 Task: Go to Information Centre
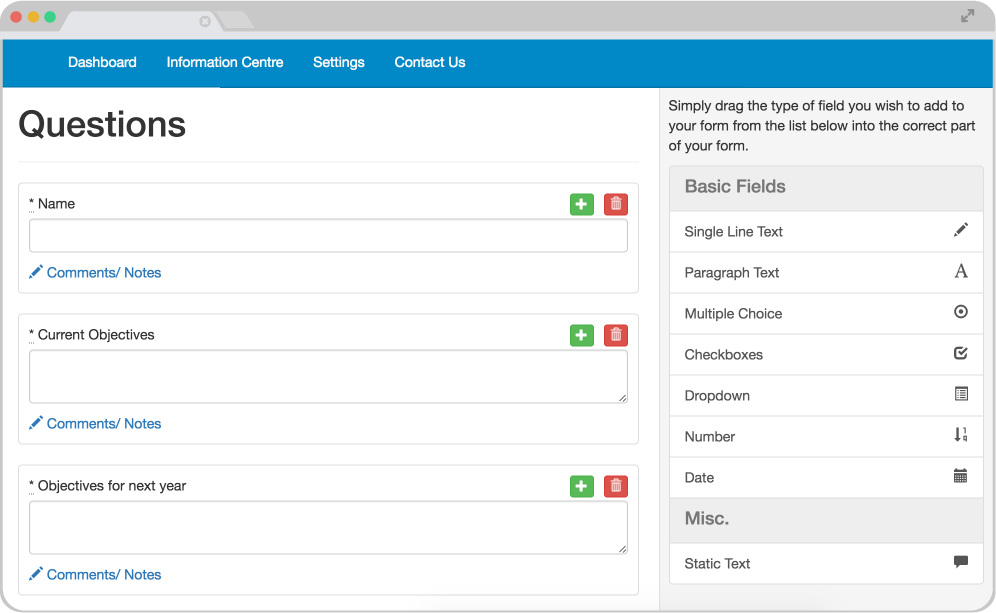tap(225, 62)
